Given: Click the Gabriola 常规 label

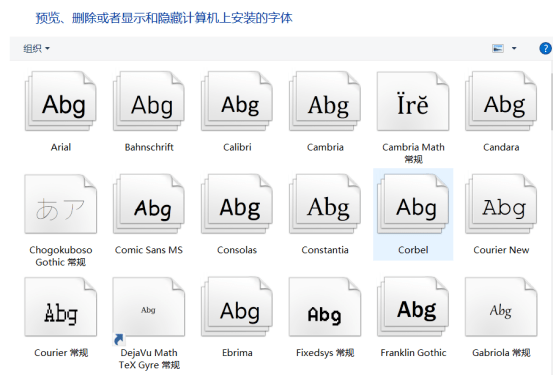Looking at the screenshot, I should tap(501, 353).
